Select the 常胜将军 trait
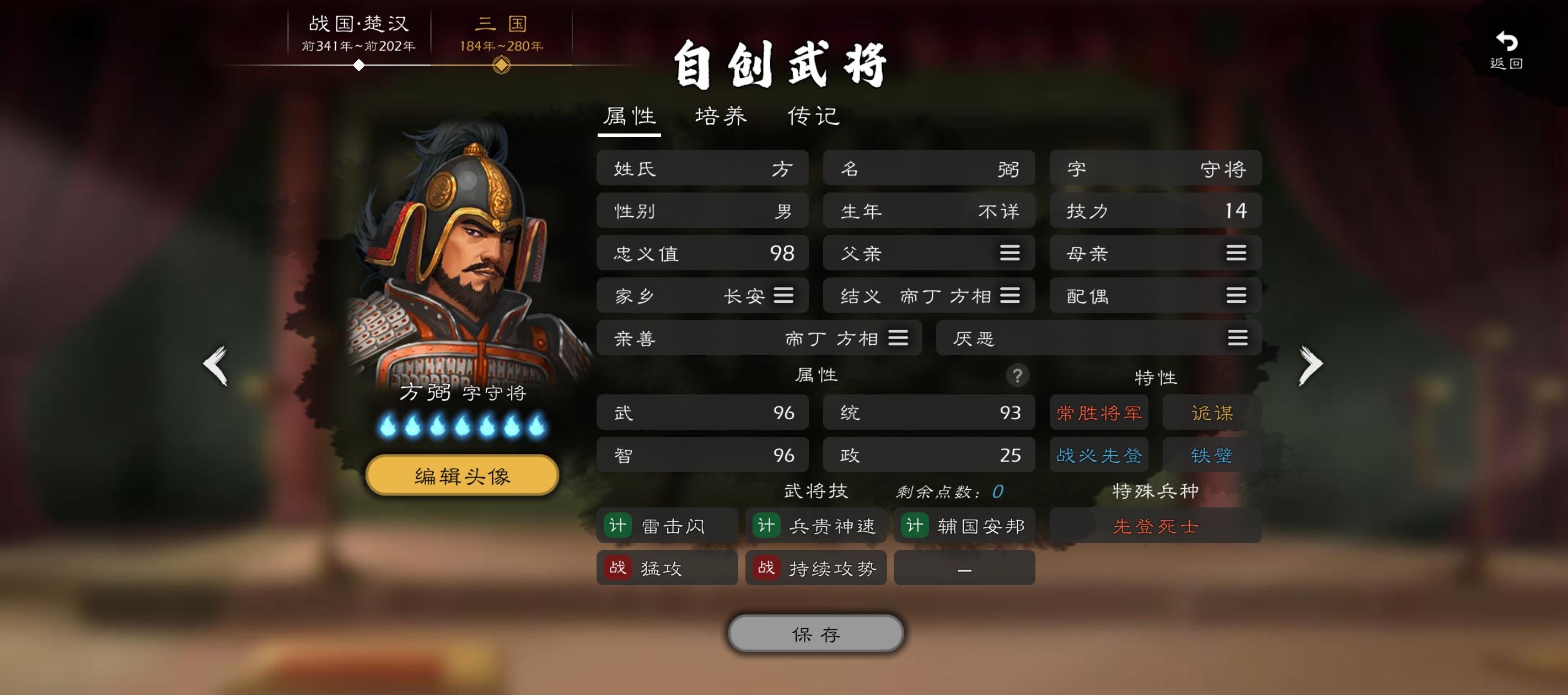Image resolution: width=1568 pixels, height=695 pixels. coord(1099,413)
